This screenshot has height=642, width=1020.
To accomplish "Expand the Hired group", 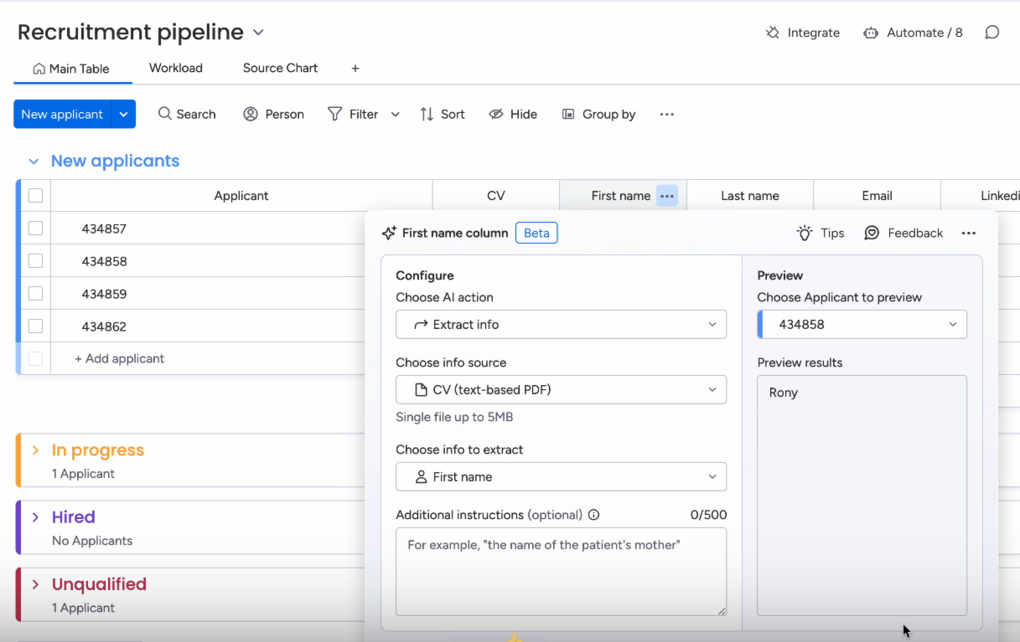I will coord(35,517).
